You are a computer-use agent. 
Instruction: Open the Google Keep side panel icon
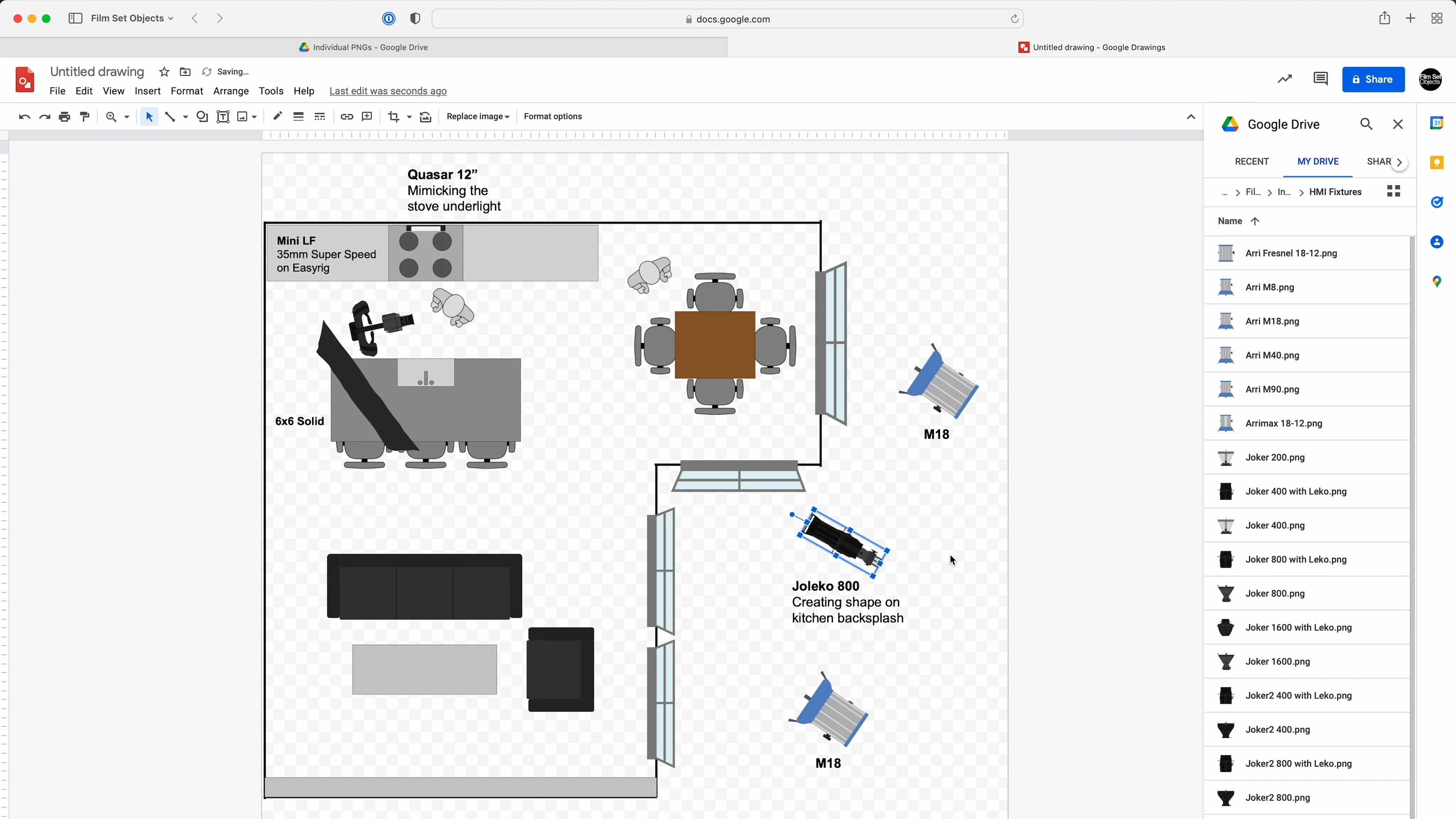pos(1436,163)
